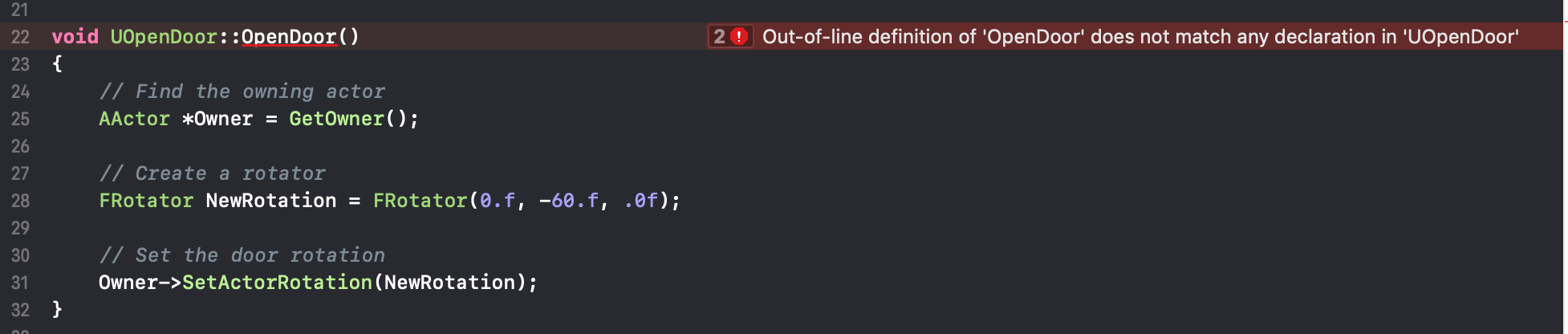
Task: Click the NewRotation variable declaration on line 28
Action: pyautogui.click(x=271, y=201)
